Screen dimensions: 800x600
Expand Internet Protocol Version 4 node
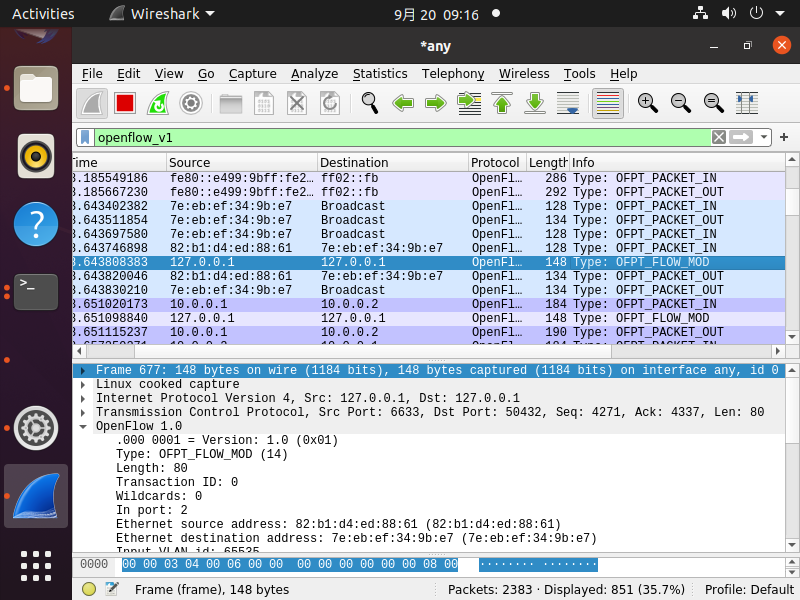(83, 398)
